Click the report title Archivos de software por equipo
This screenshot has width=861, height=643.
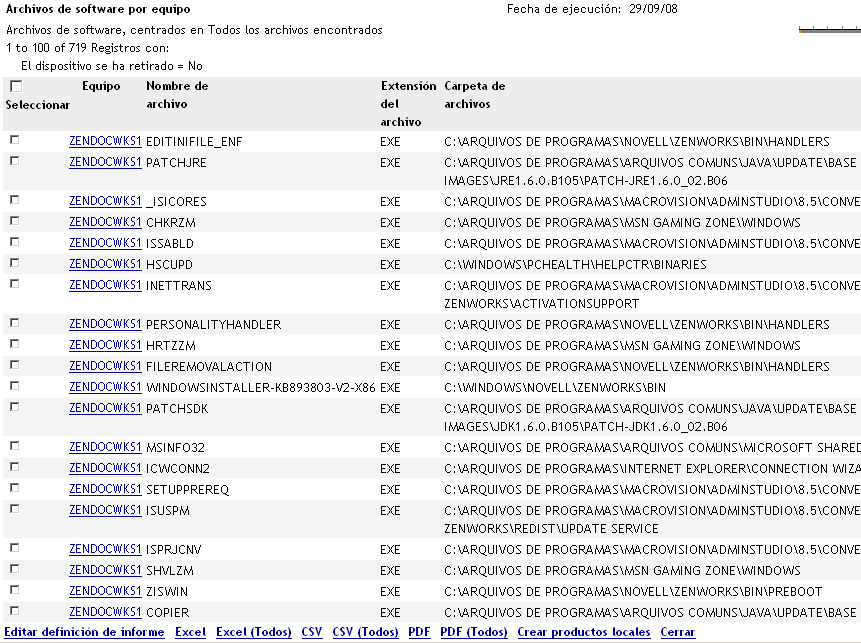tap(98, 9)
